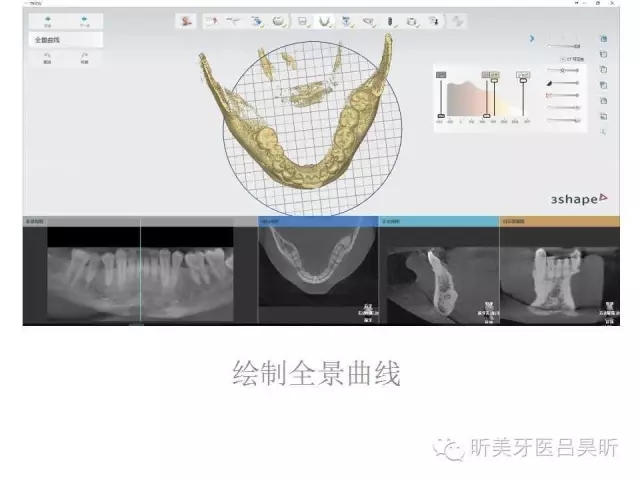This screenshot has width=640, height=480.
Task: Select the panoramic X-ray view panel
Action: point(140,270)
